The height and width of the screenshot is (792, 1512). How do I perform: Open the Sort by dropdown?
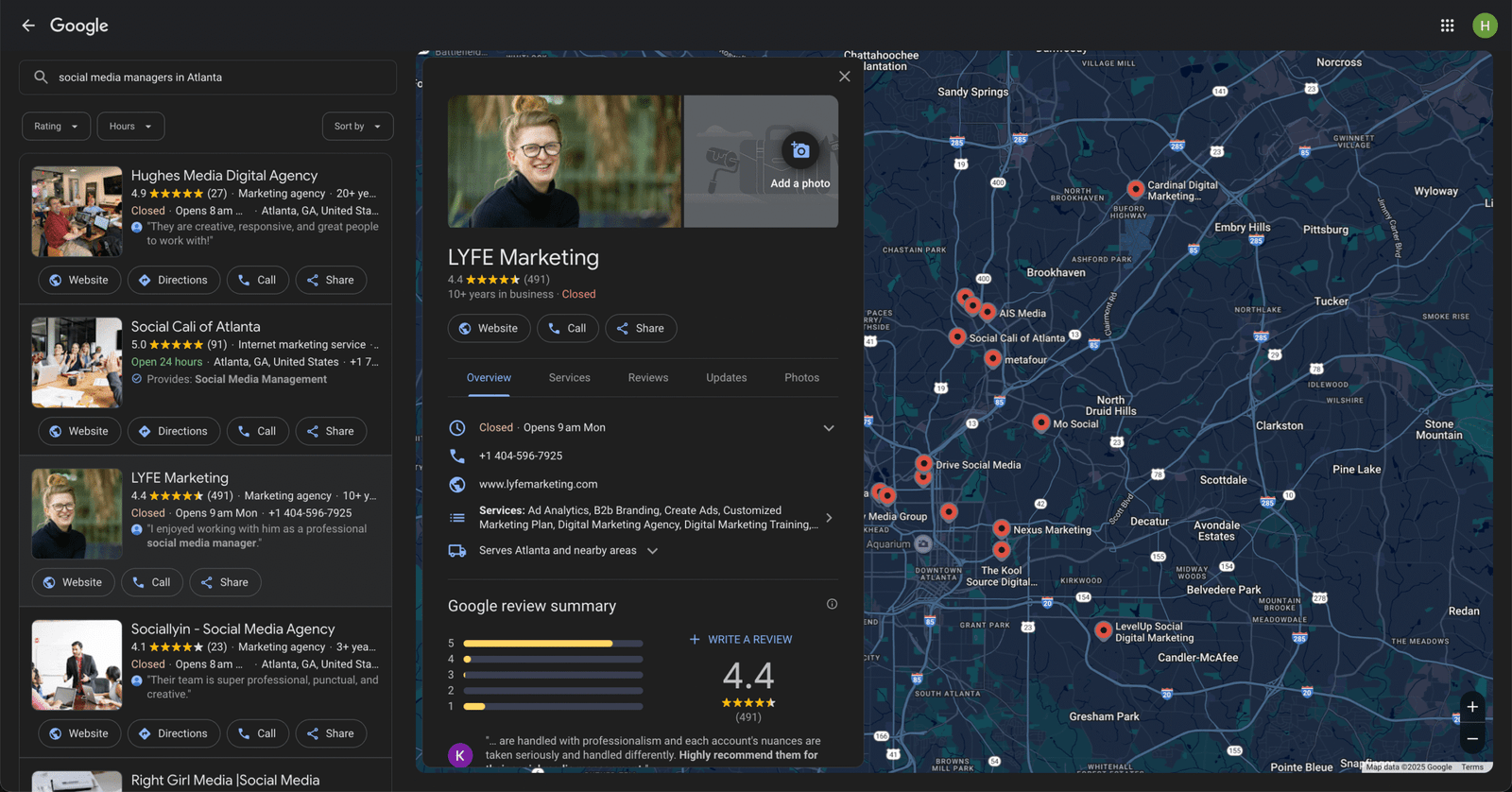coord(358,127)
